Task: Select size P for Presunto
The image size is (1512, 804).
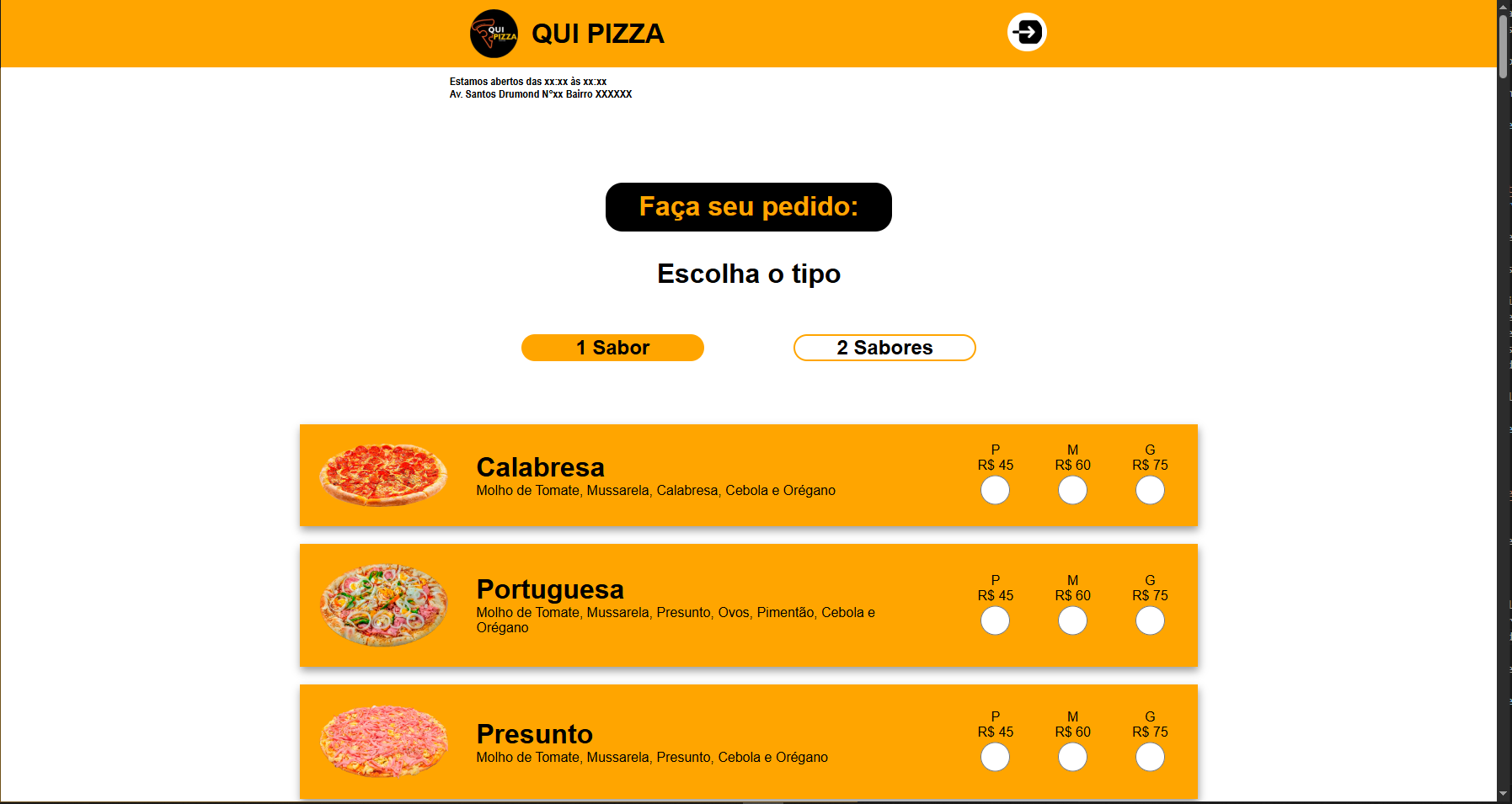Action: [x=995, y=757]
